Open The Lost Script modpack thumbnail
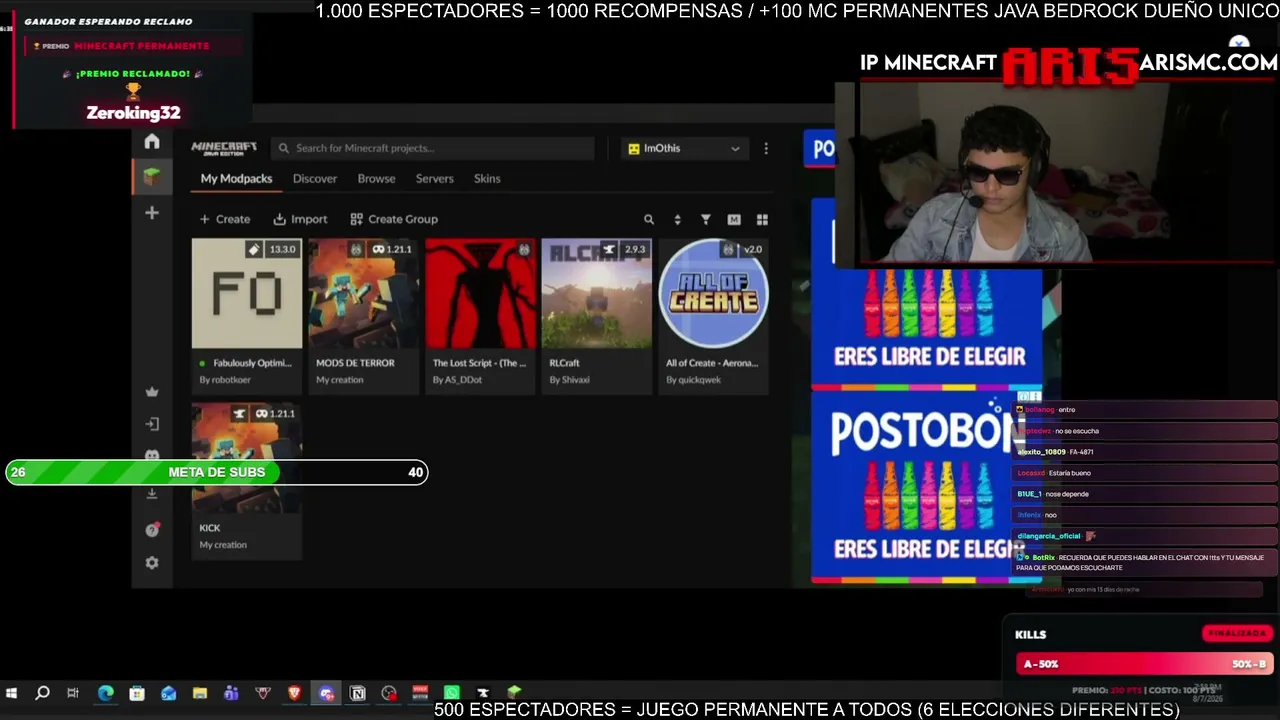This screenshot has width=1280, height=720. [480, 294]
